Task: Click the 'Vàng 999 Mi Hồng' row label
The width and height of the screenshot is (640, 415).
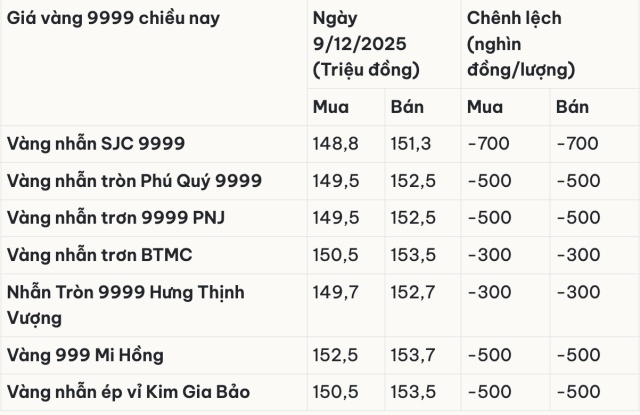Action: (84, 355)
